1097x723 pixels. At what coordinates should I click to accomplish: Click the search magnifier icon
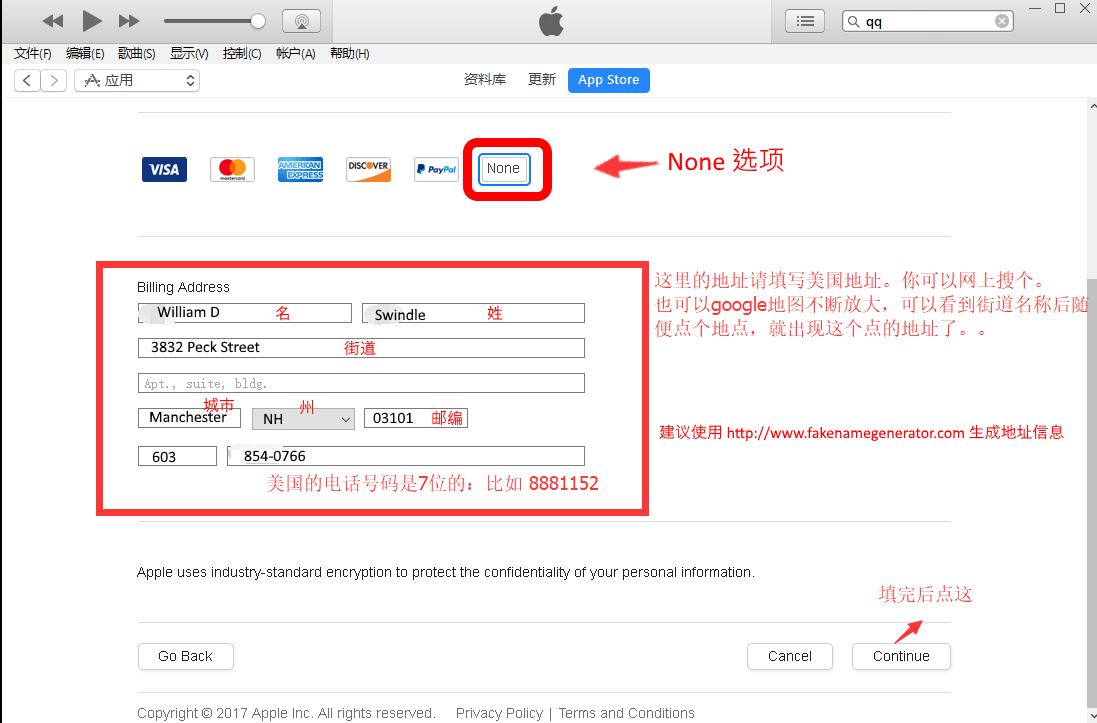click(854, 22)
